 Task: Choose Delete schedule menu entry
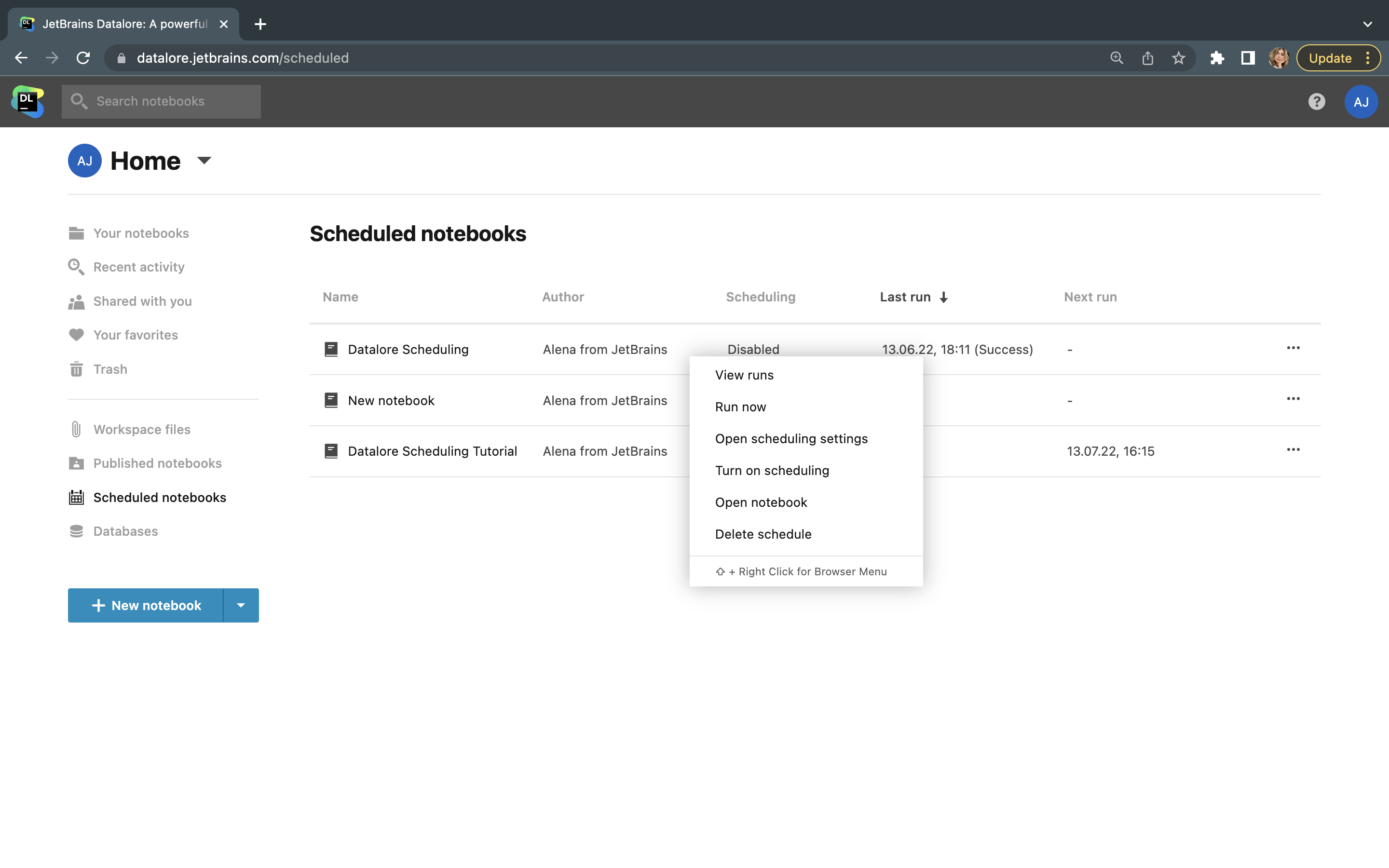(x=763, y=534)
